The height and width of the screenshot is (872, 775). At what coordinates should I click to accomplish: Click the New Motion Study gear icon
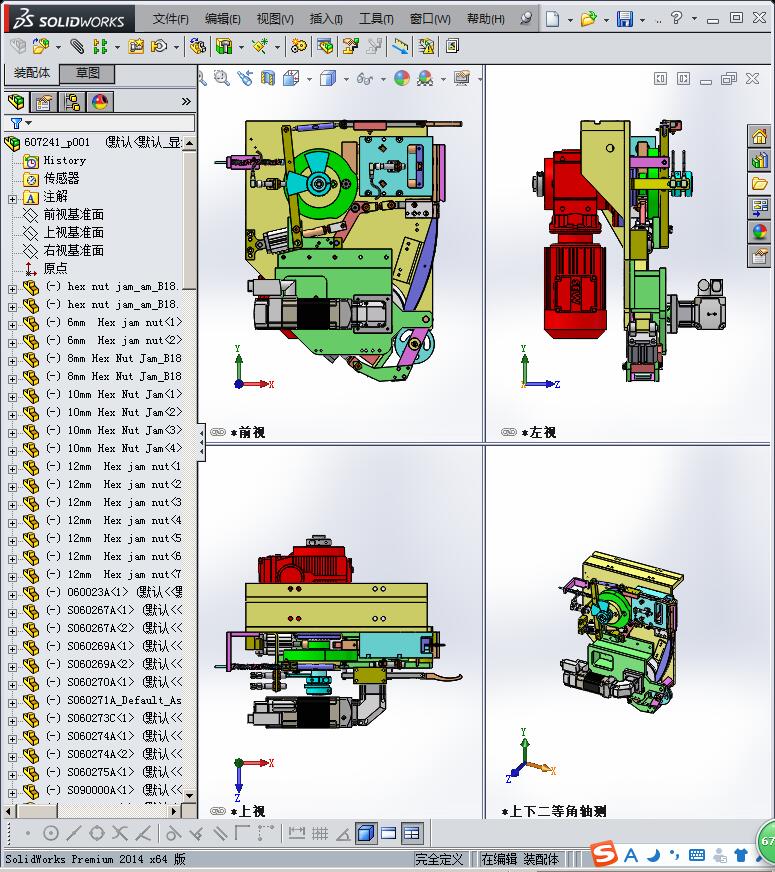tap(299, 46)
